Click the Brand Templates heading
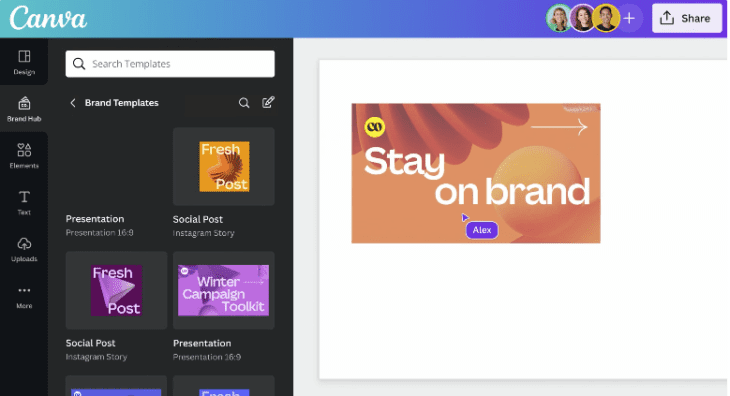The image size is (730, 396). point(122,103)
